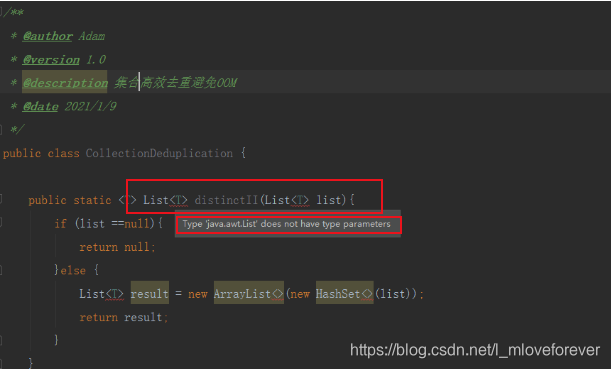Image resolution: width=611 pixels, height=369 pixels.
Task: Click the 'return result;' statement
Action: coord(124,317)
